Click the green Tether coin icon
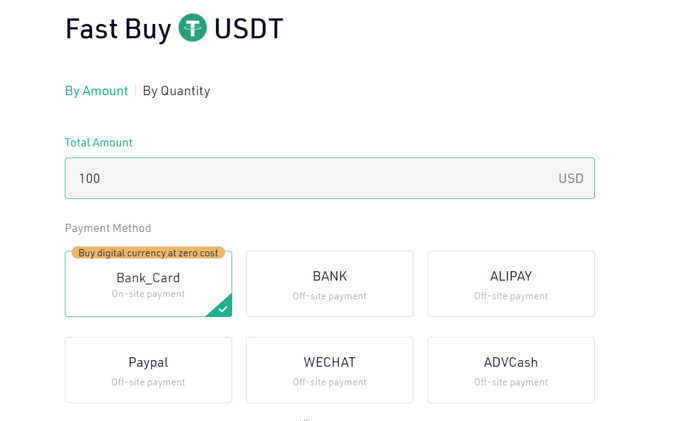Screen dimensions: 699x421 pos(193,28)
